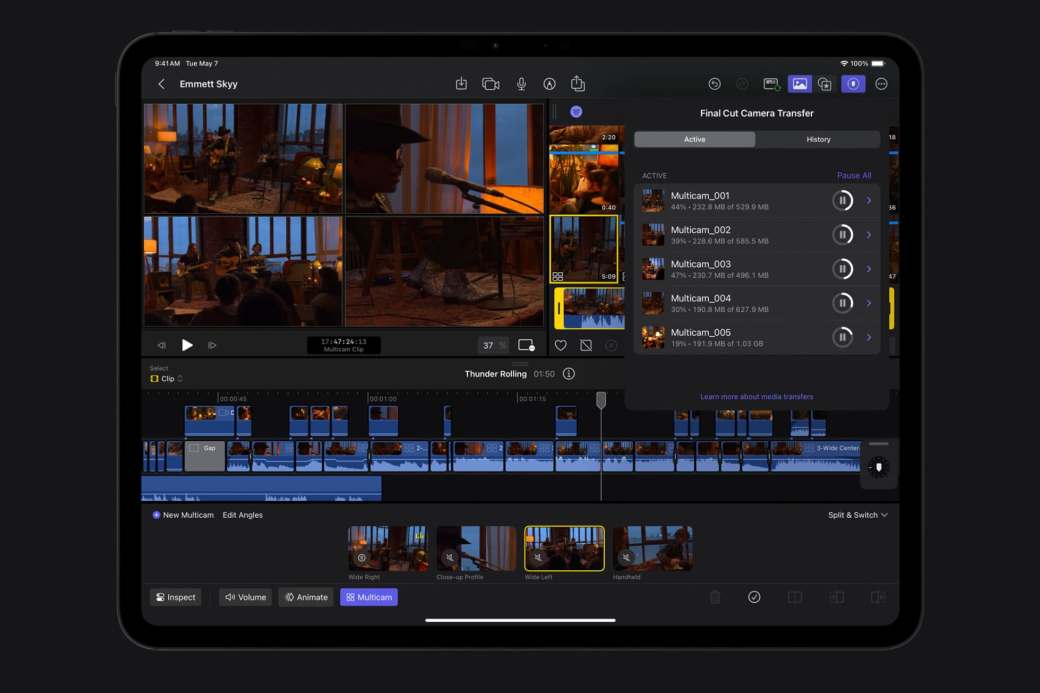
Task: Click New Multicam button
Action: coord(183,515)
